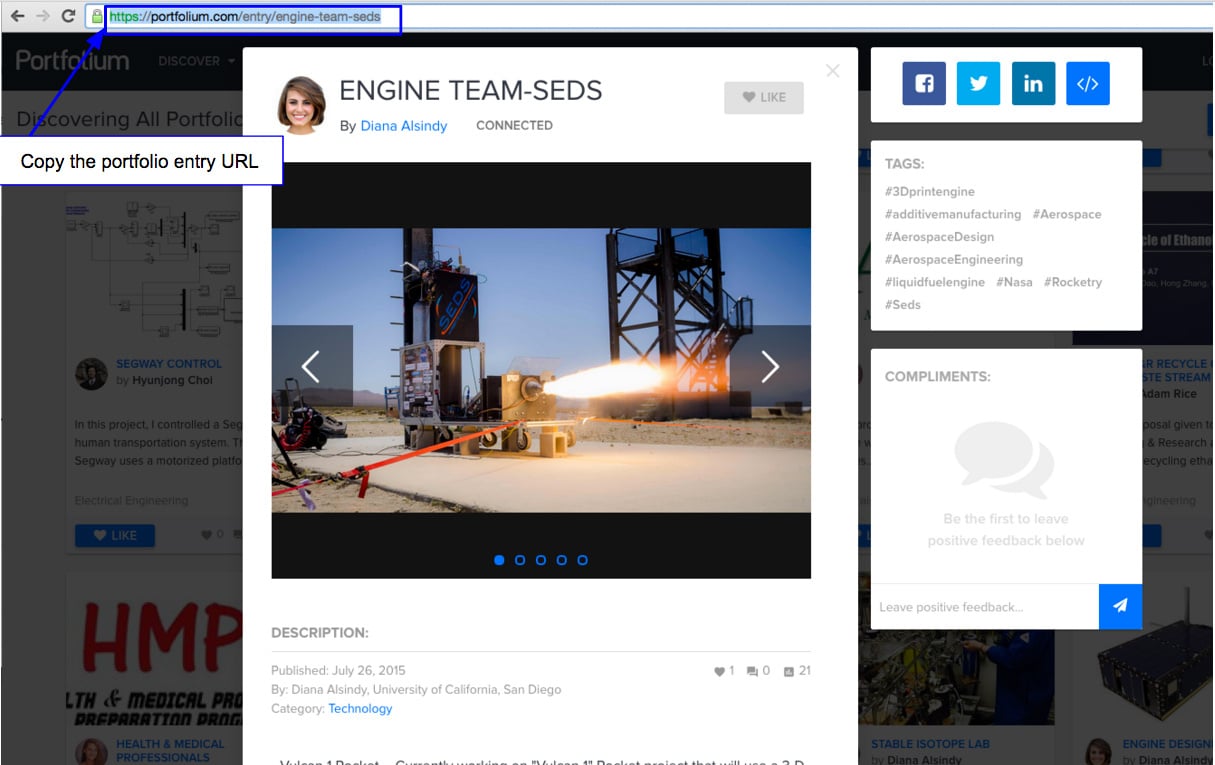Share entry on LinkedIn
This screenshot has width=1215, height=765.
click(1033, 84)
